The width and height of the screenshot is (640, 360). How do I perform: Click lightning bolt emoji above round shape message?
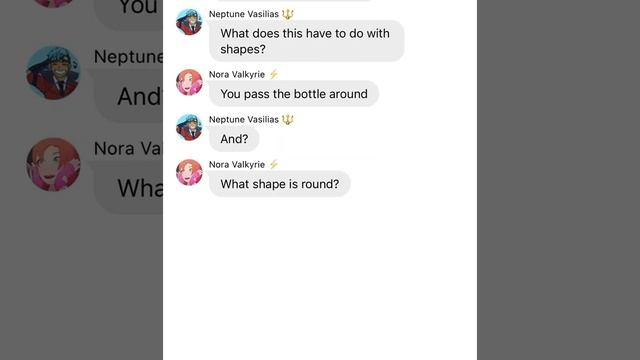273,164
